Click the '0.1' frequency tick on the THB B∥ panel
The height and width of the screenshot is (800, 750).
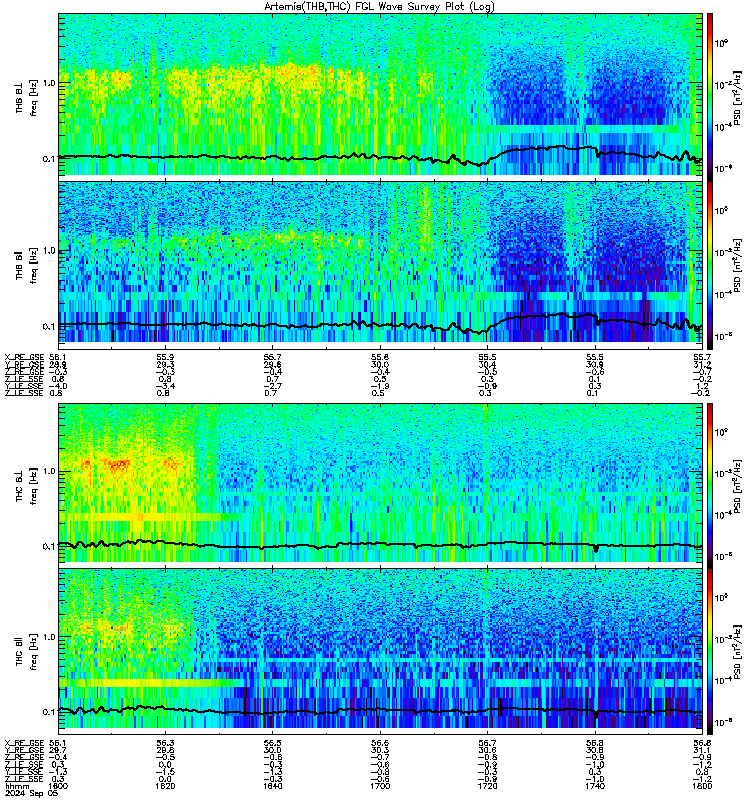49,327
